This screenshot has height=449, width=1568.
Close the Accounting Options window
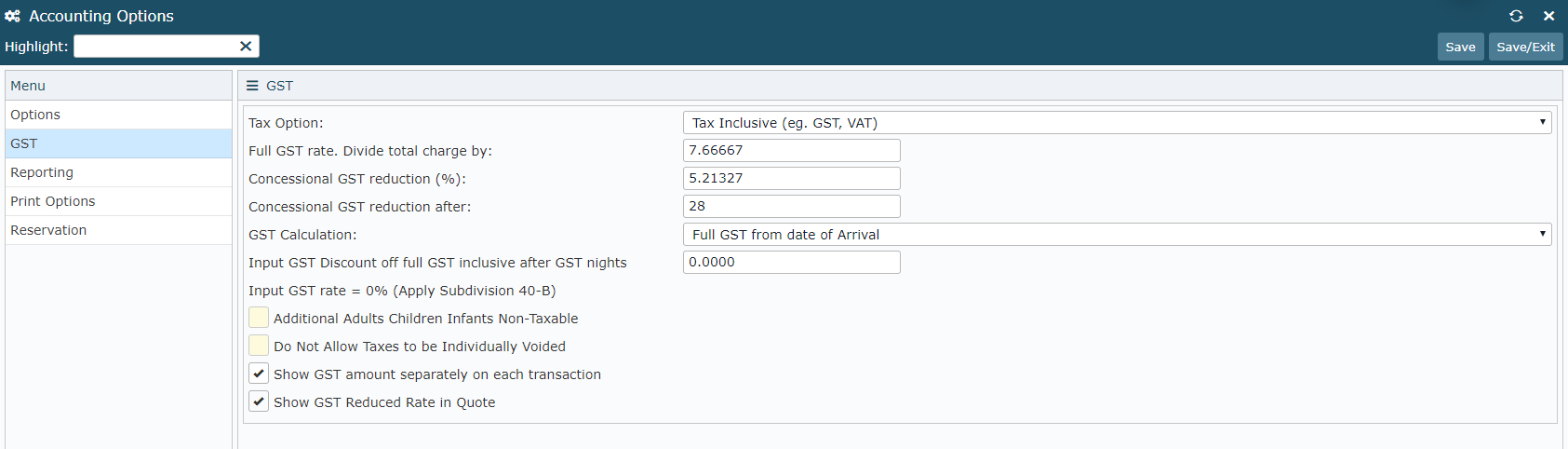click(x=1548, y=16)
